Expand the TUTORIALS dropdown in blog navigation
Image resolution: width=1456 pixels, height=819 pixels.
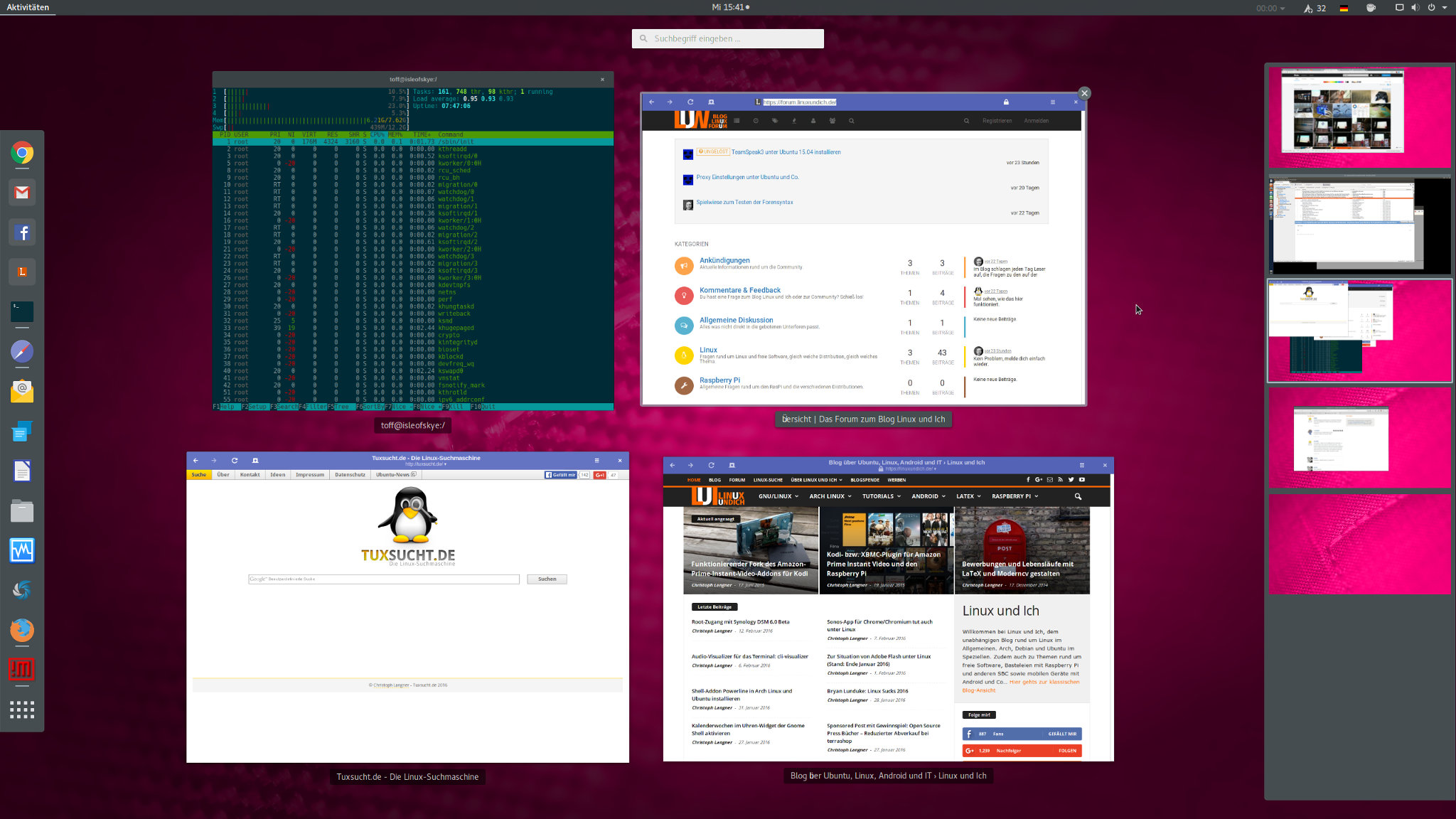[879, 496]
